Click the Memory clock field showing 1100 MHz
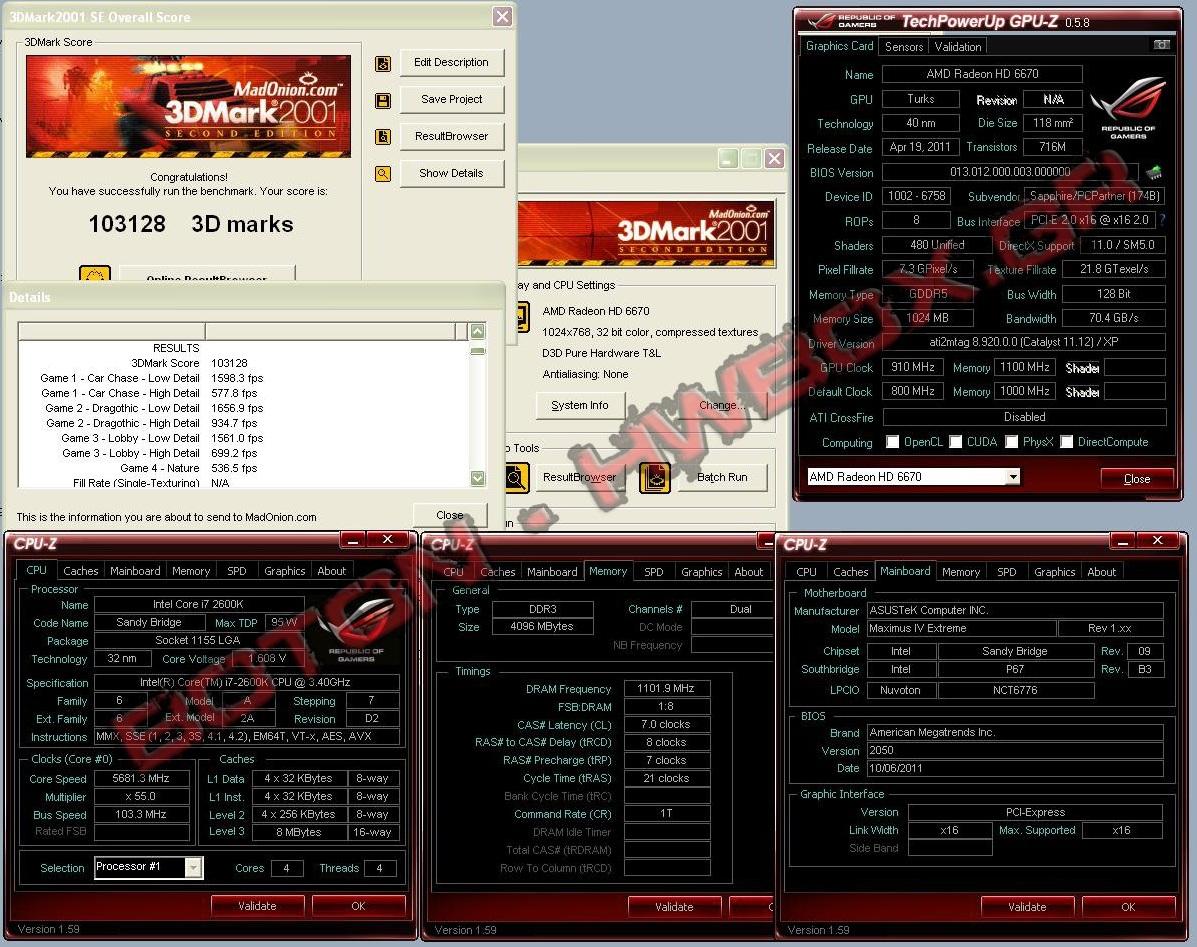The image size is (1197, 947). (x=1024, y=367)
